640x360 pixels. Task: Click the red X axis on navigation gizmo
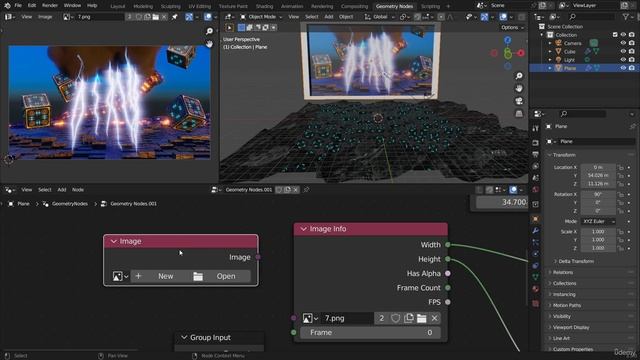click(521, 53)
